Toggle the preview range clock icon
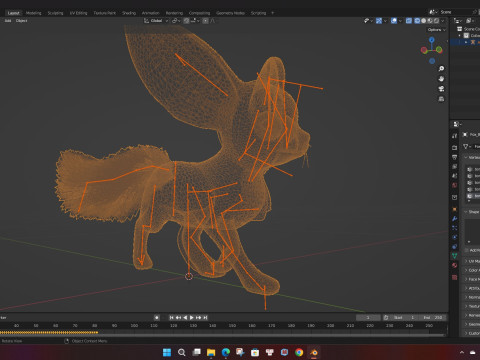The image size is (480, 360). (x=386, y=318)
